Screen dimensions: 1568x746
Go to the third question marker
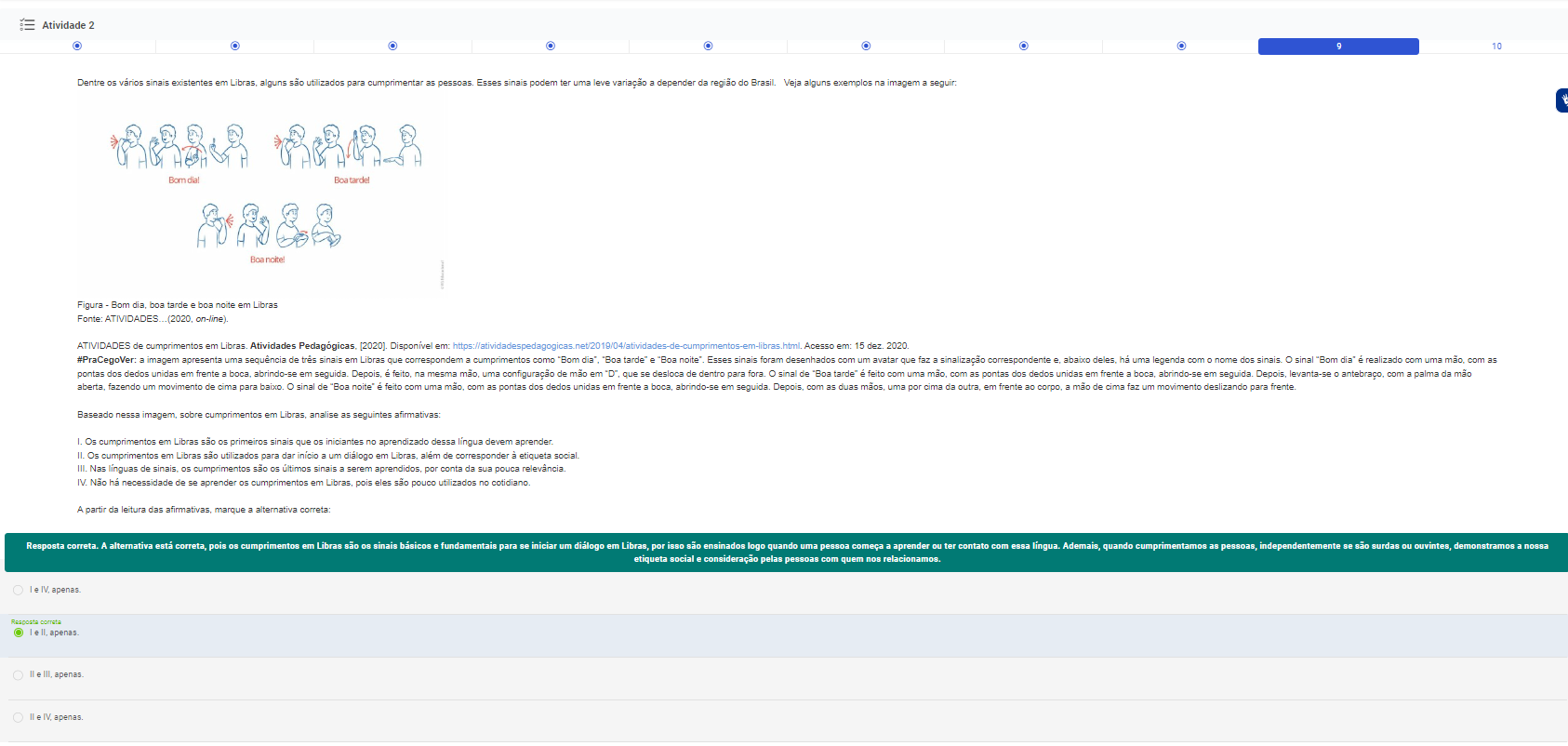pyautogui.click(x=392, y=46)
